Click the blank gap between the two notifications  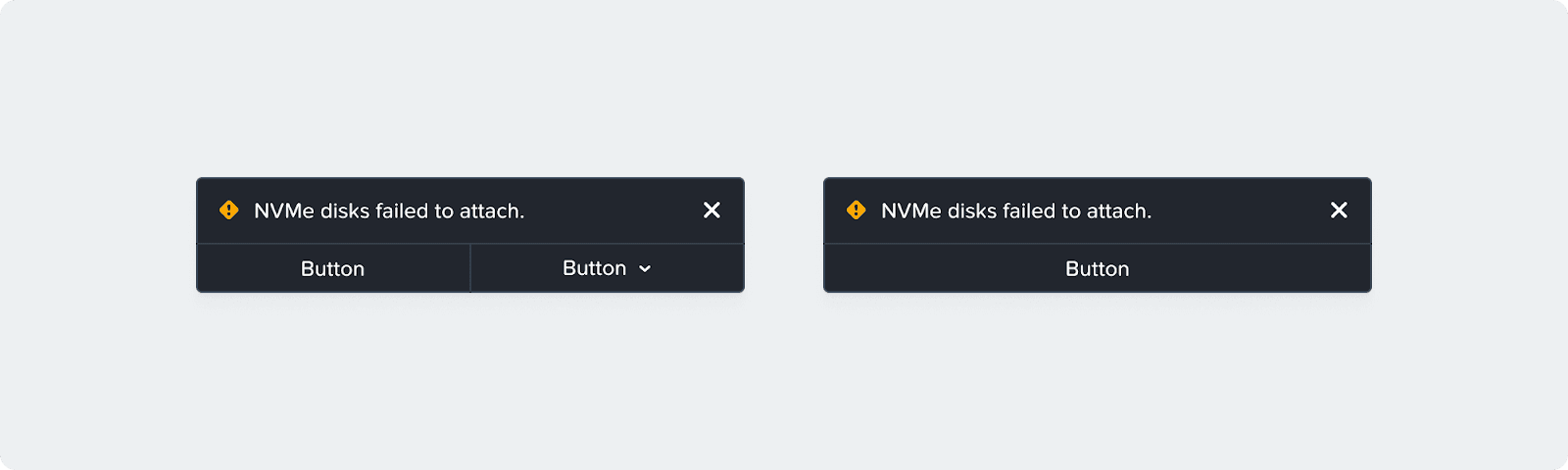coord(784,235)
